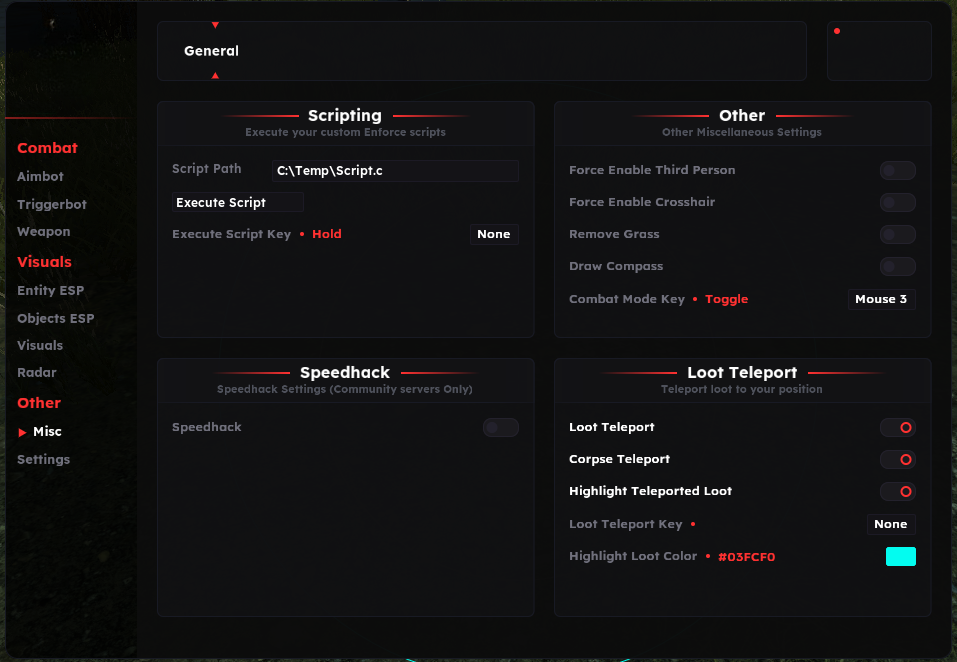Click red dot after Loot Teleport Key

click(x=693, y=524)
